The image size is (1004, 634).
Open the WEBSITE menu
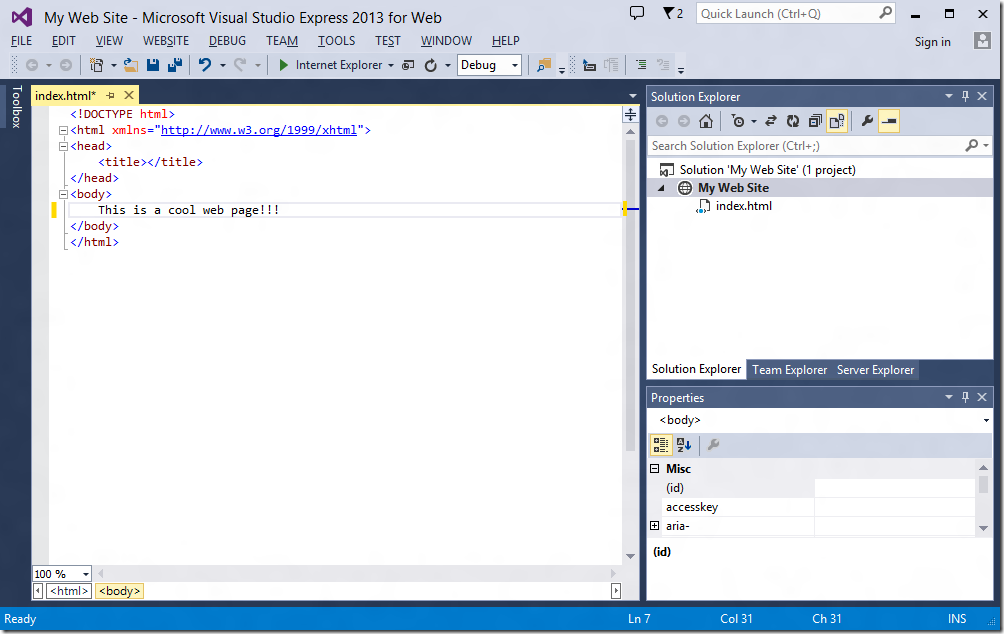point(166,41)
